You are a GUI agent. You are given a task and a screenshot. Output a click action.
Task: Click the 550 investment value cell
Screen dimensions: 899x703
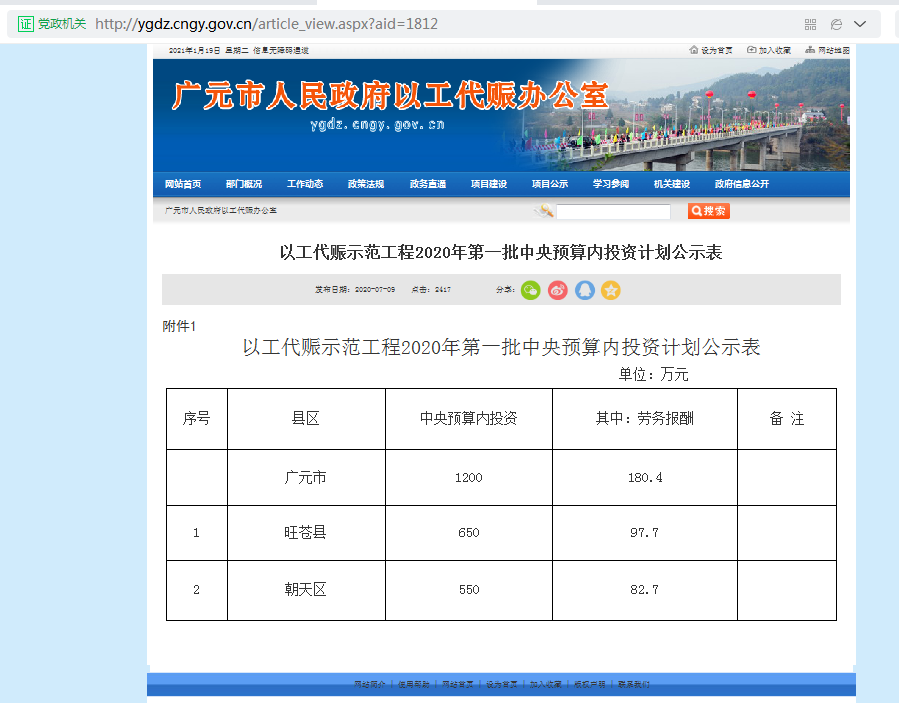pyautogui.click(x=469, y=590)
